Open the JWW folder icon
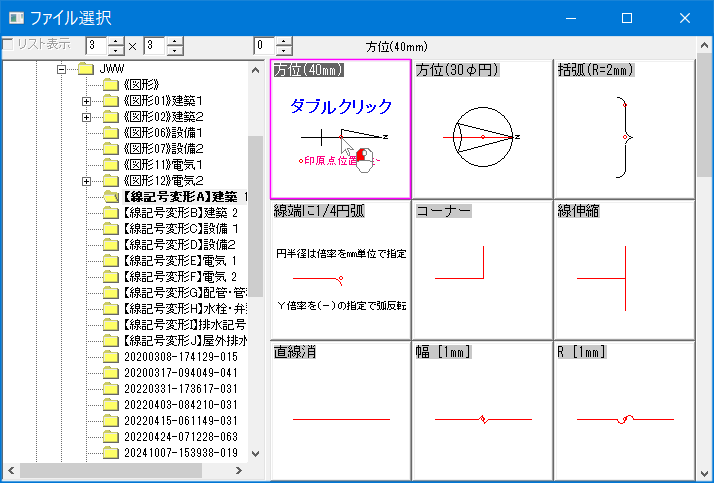 tap(86, 69)
